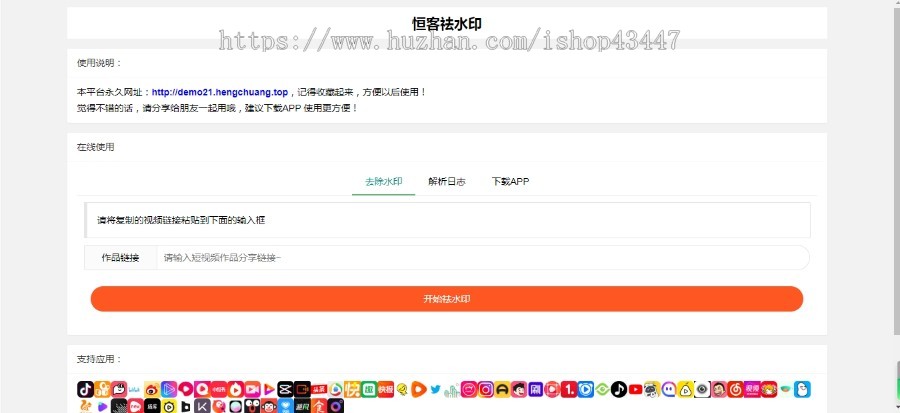Switch to the 去除水印 tab
This screenshot has height=413, width=900.
(x=383, y=181)
